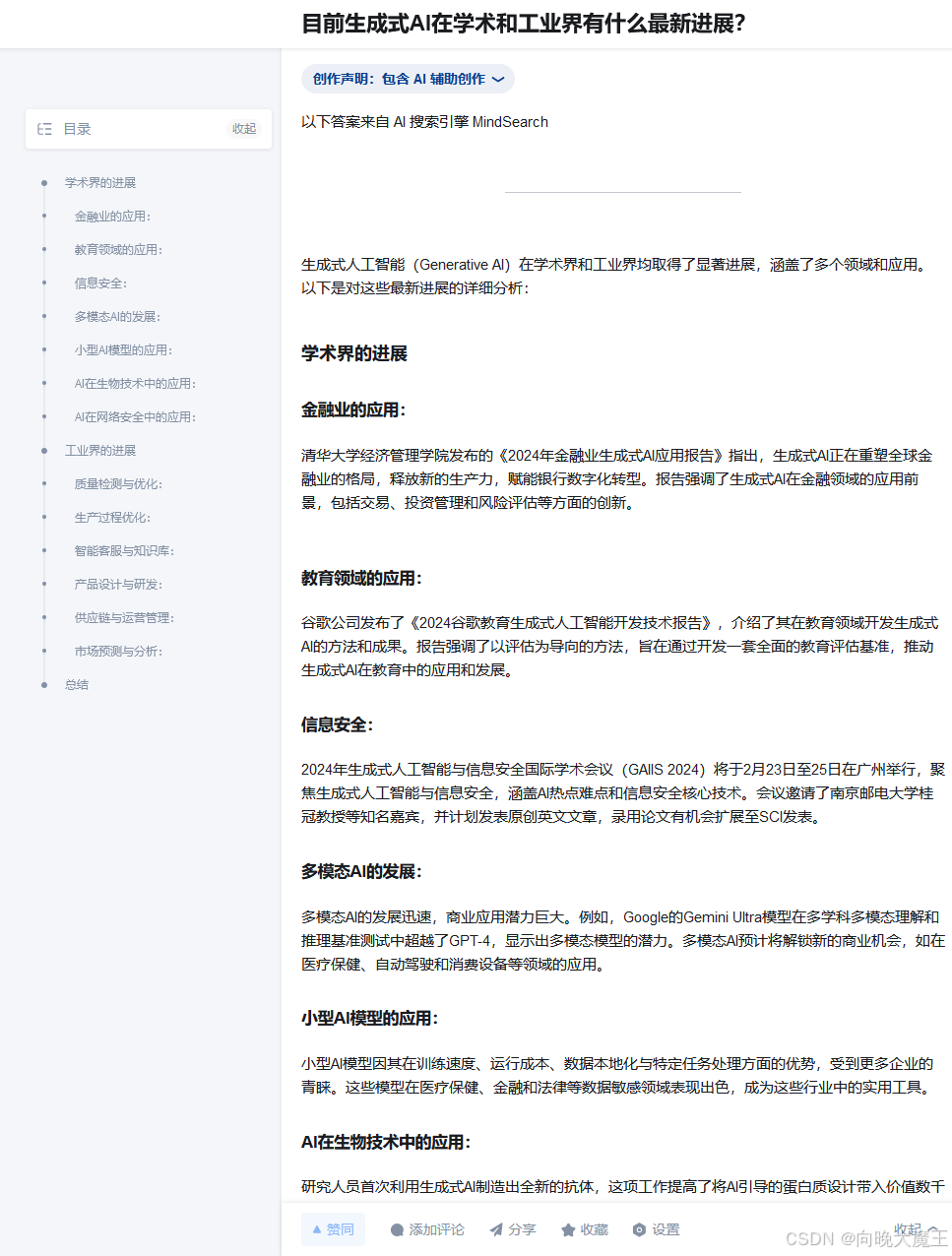Jump to 多模态AI的发展 in contents
The width and height of the screenshot is (952, 1256).
click(x=117, y=317)
